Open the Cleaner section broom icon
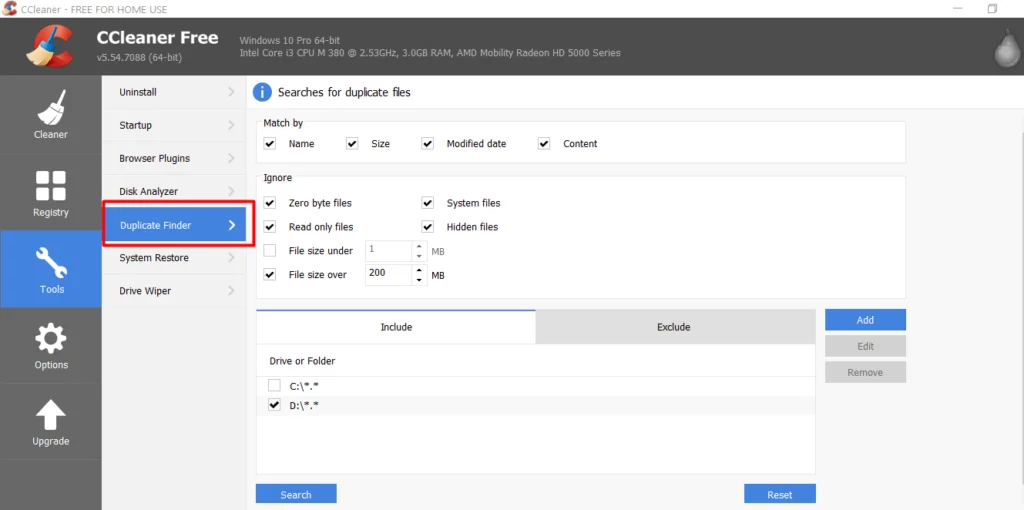1024x510 pixels. tap(51, 106)
